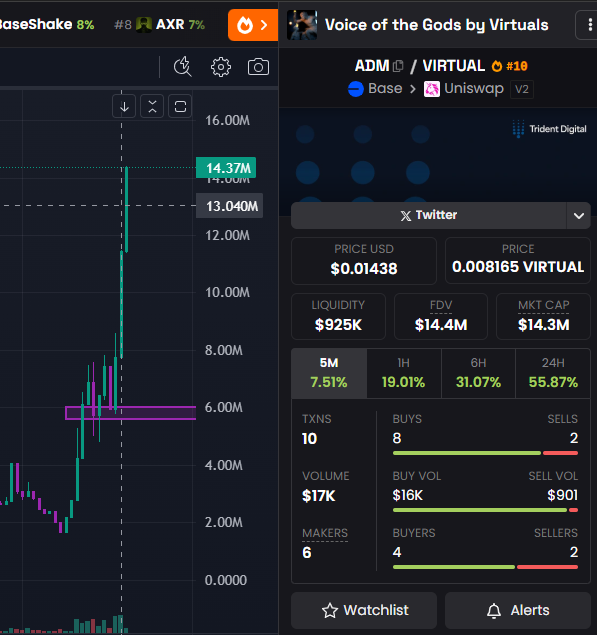Open chart settings gear icon

coord(221,67)
